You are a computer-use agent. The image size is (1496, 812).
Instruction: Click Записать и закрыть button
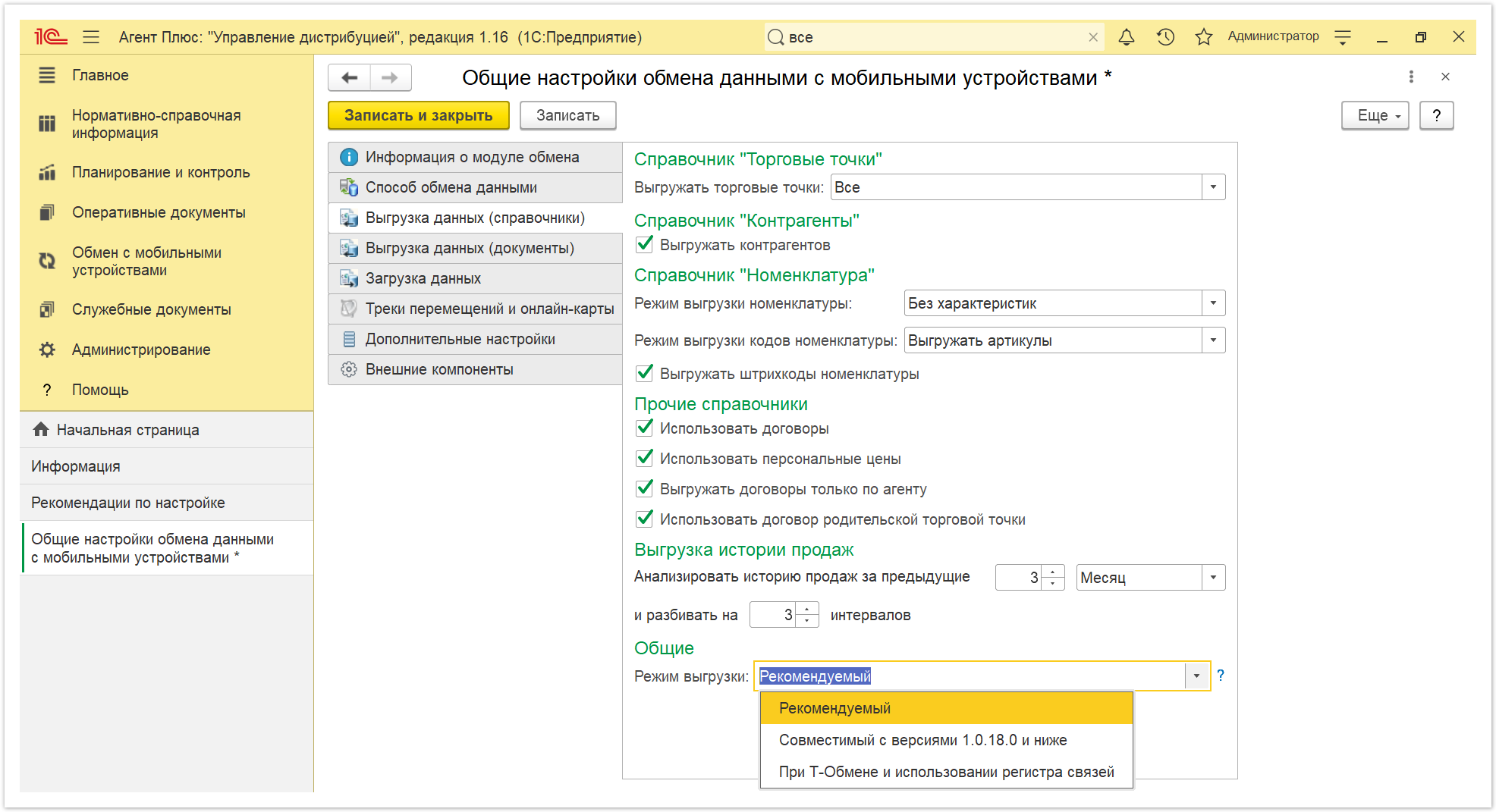[419, 115]
